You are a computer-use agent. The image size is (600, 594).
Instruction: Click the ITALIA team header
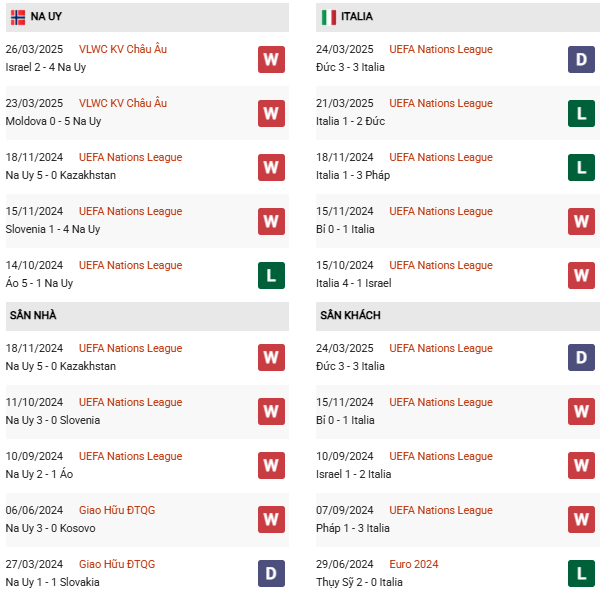tap(357, 17)
